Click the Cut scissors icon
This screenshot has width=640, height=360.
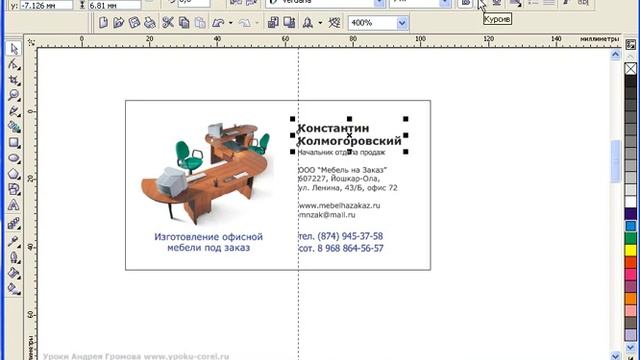[168, 23]
